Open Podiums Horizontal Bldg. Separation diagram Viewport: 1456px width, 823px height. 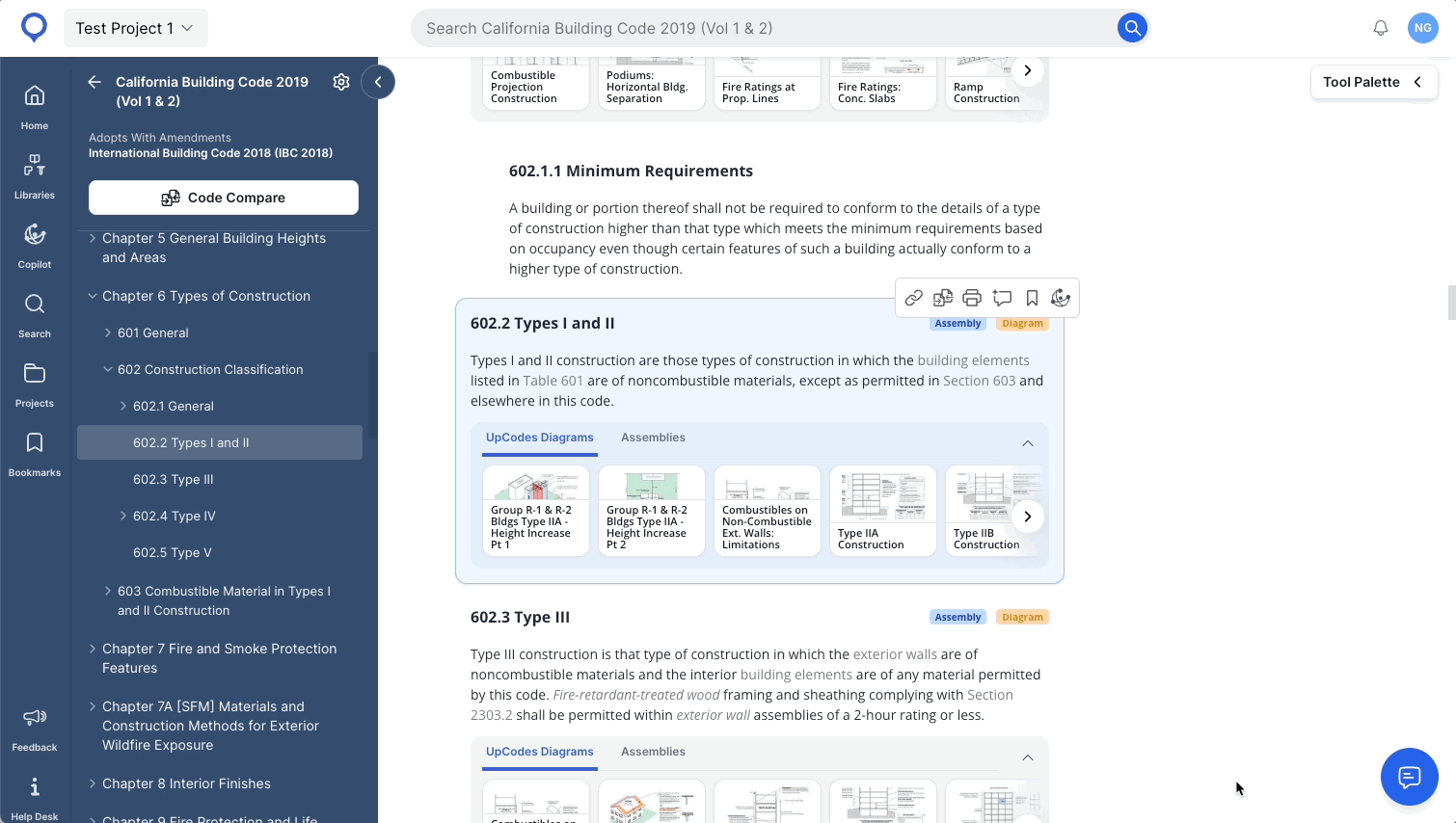[652, 85]
